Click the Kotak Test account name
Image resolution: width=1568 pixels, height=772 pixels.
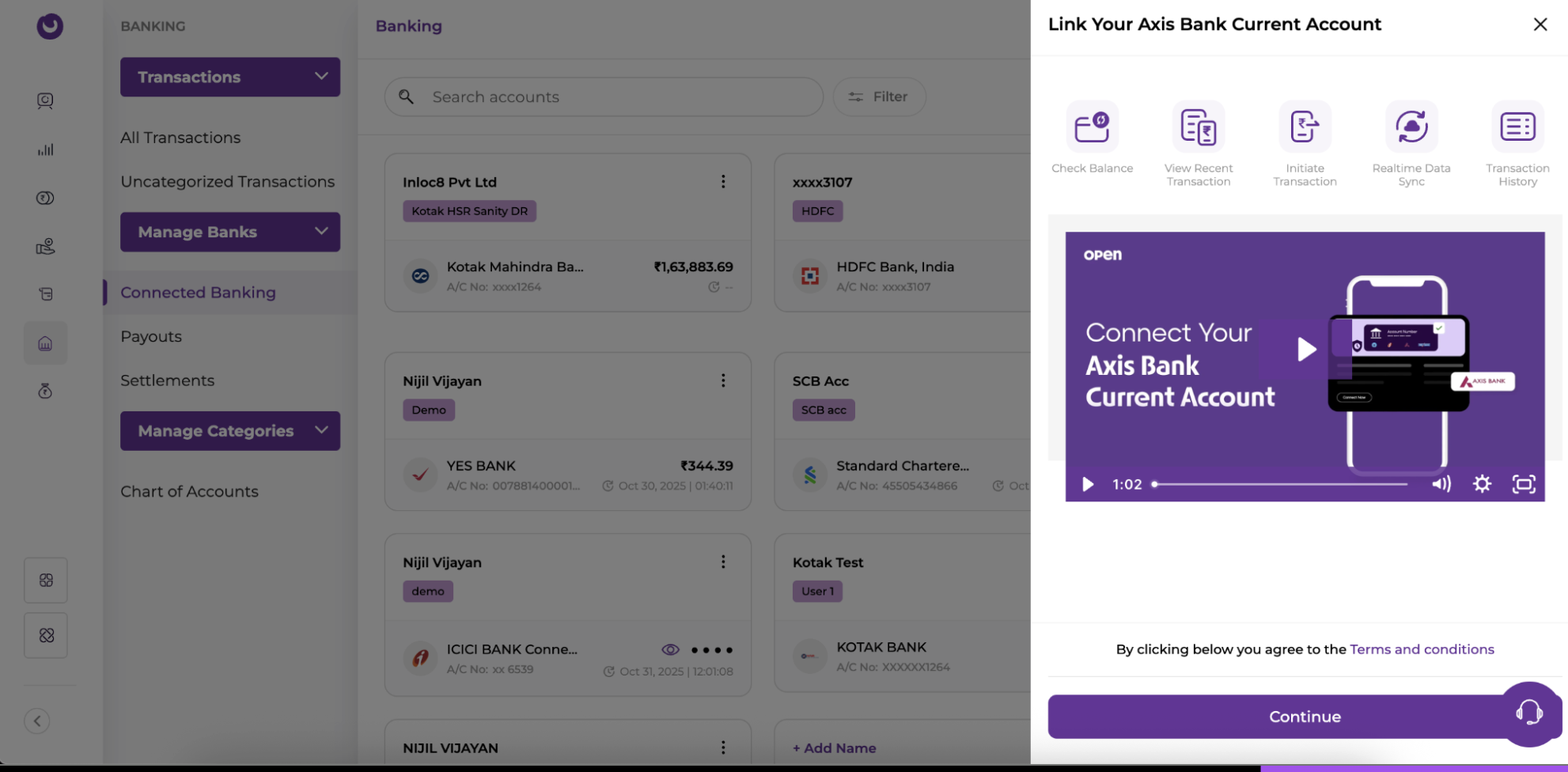[828, 562]
